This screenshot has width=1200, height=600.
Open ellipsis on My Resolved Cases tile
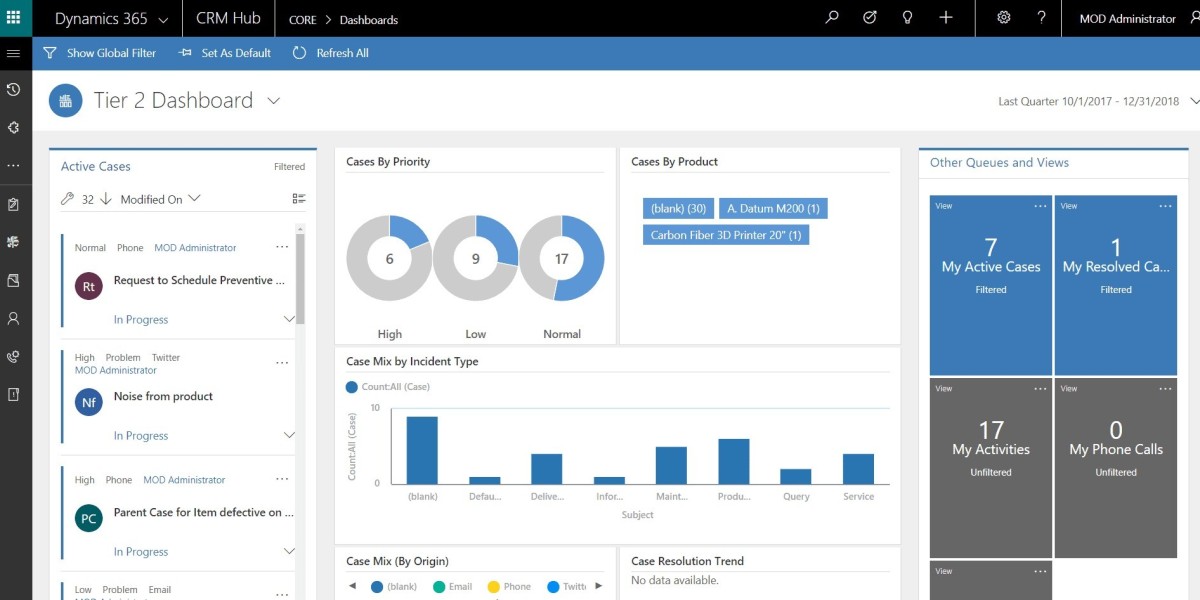[x=1166, y=206]
